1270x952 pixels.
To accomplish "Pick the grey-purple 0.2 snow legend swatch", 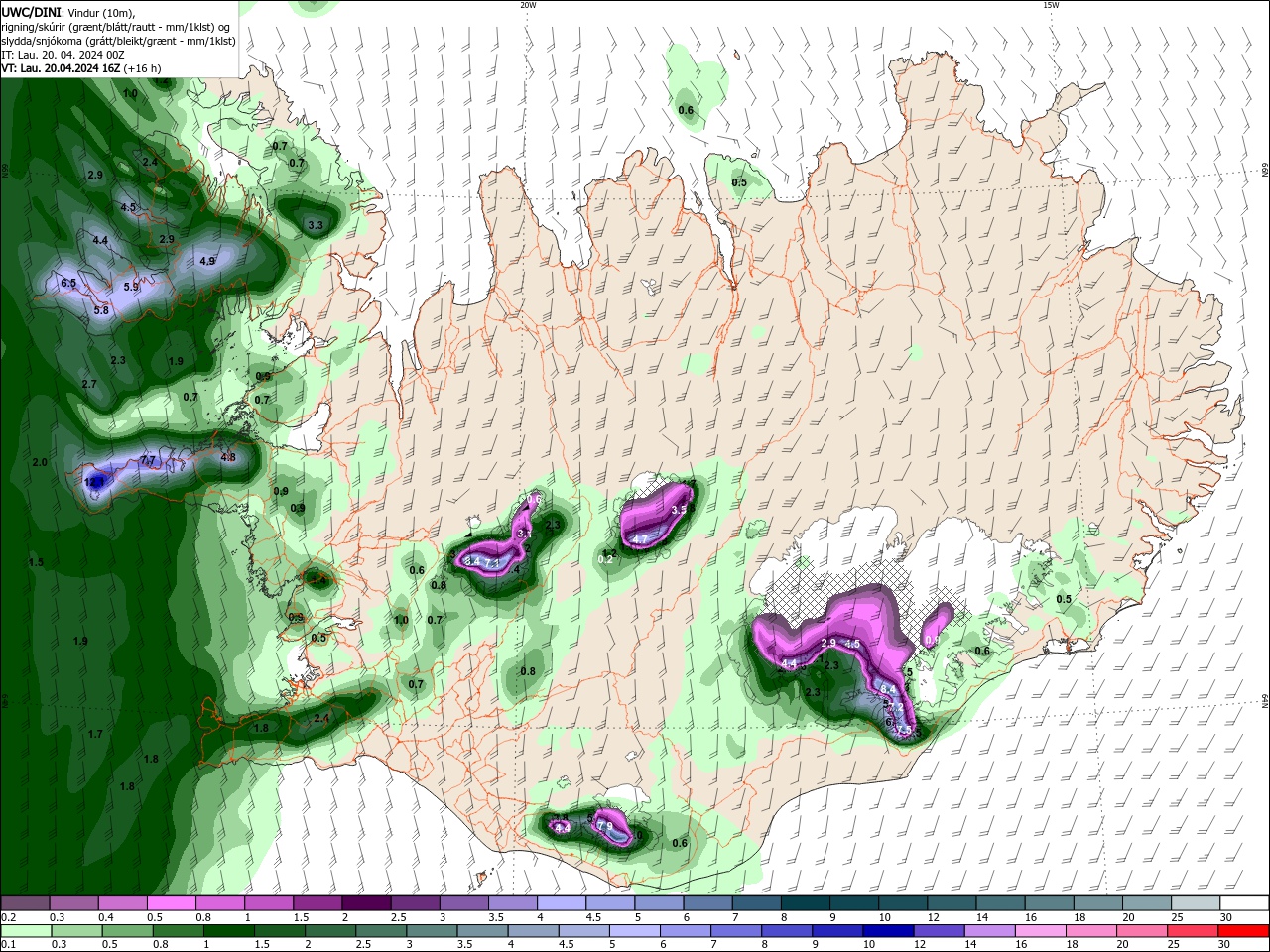I will (x=25, y=903).
